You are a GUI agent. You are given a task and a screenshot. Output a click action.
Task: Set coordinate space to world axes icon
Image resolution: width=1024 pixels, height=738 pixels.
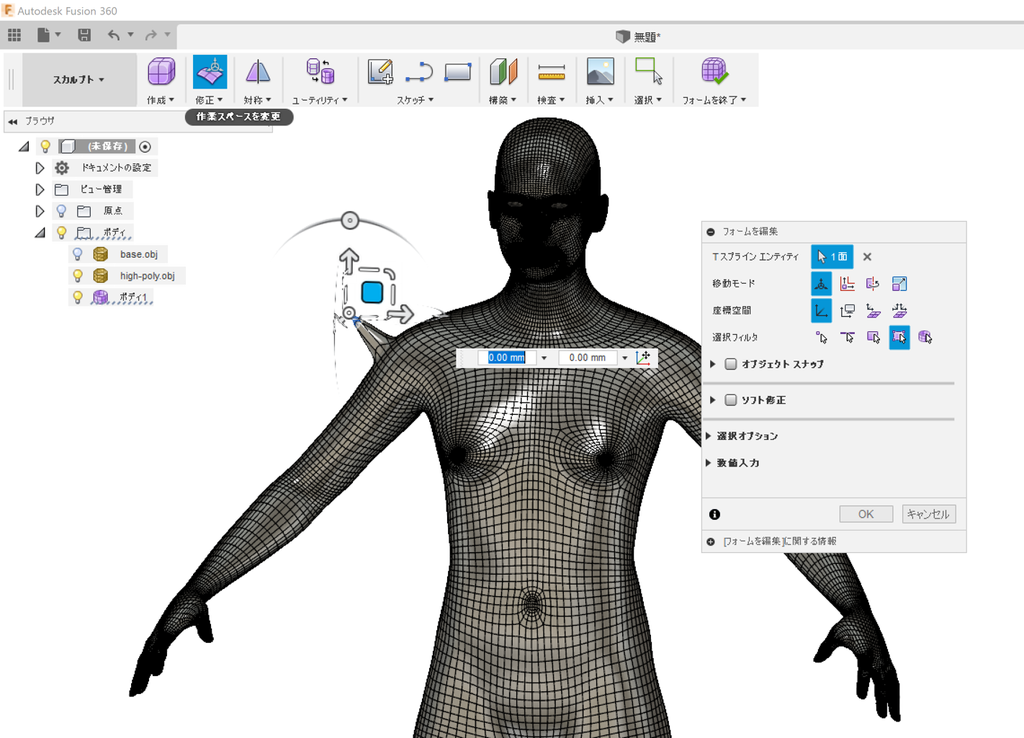coord(821,310)
